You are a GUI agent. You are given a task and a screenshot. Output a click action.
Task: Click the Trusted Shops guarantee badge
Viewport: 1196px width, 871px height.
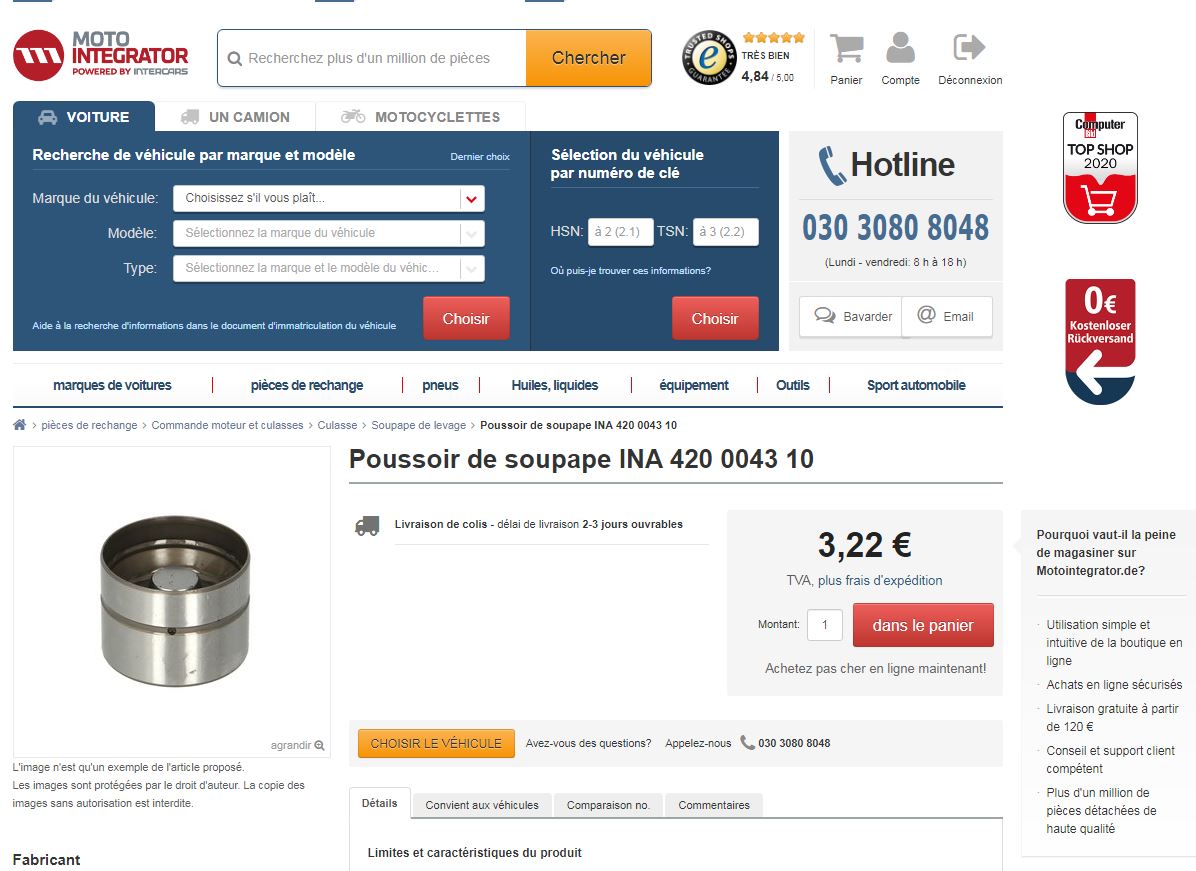[709, 57]
